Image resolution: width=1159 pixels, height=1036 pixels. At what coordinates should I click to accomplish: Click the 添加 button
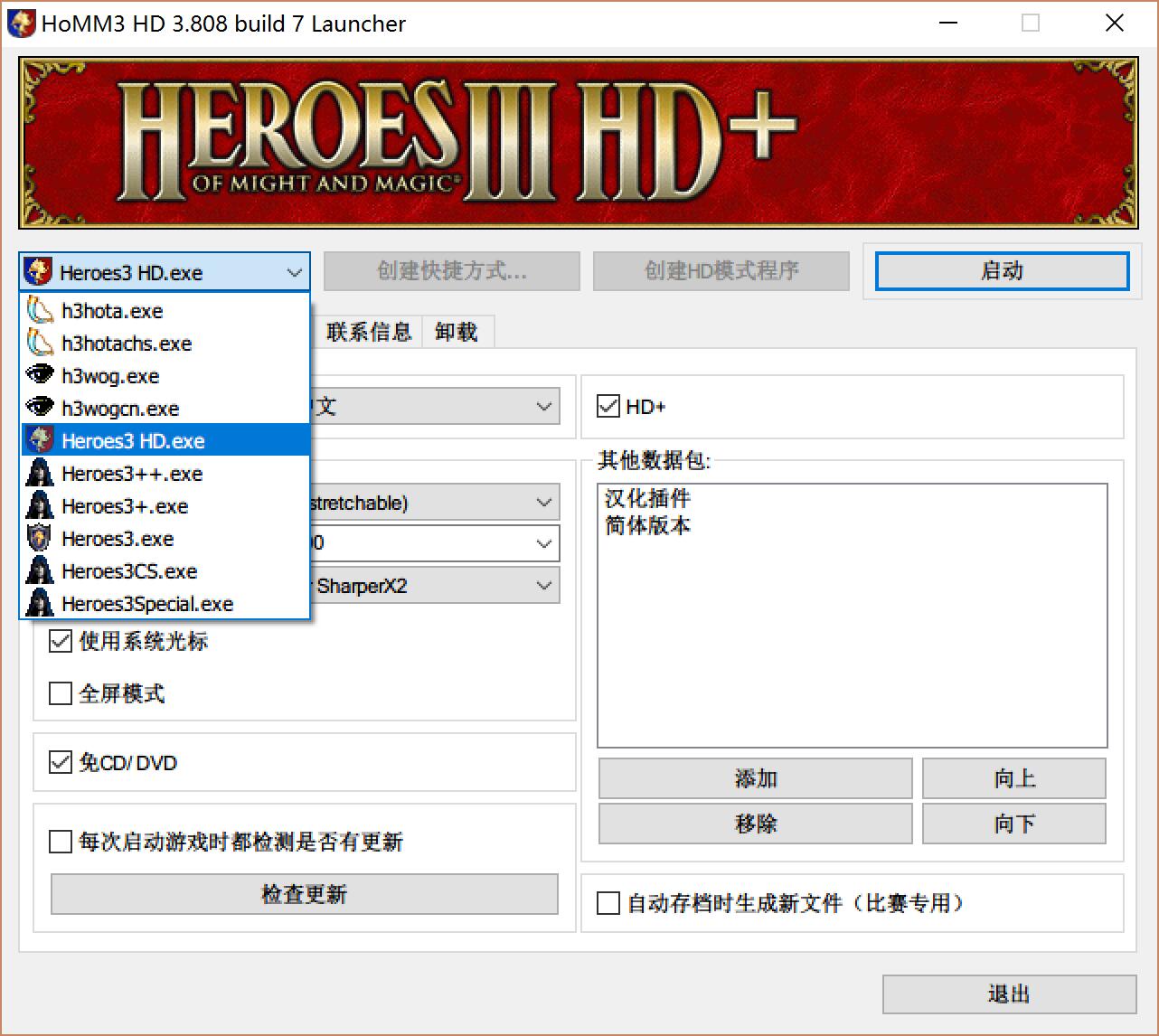pos(756,778)
